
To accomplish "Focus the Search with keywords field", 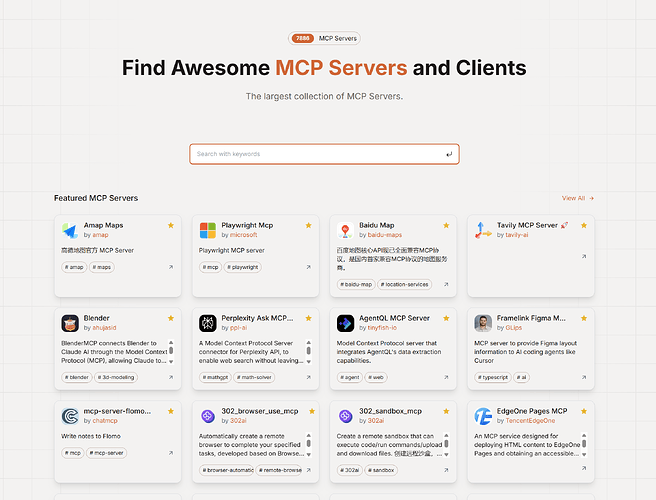I will pos(324,154).
